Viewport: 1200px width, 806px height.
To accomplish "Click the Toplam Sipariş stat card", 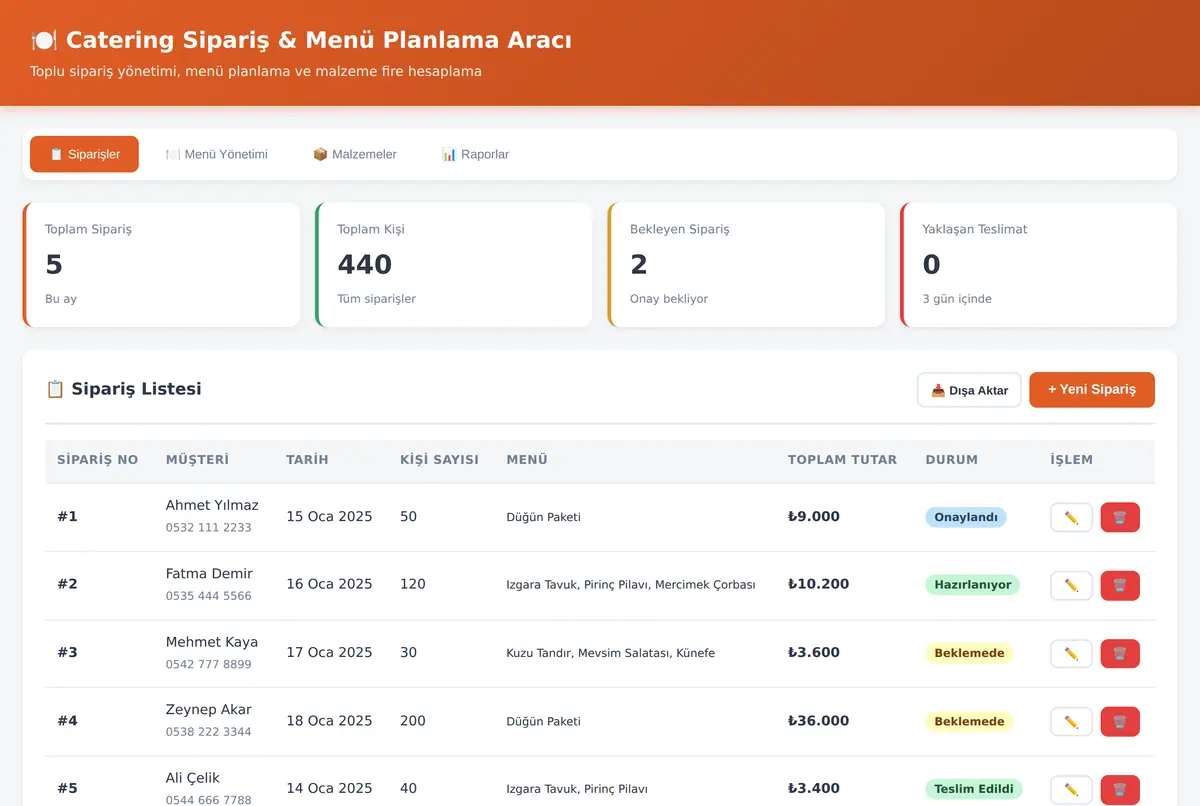I will coord(161,265).
